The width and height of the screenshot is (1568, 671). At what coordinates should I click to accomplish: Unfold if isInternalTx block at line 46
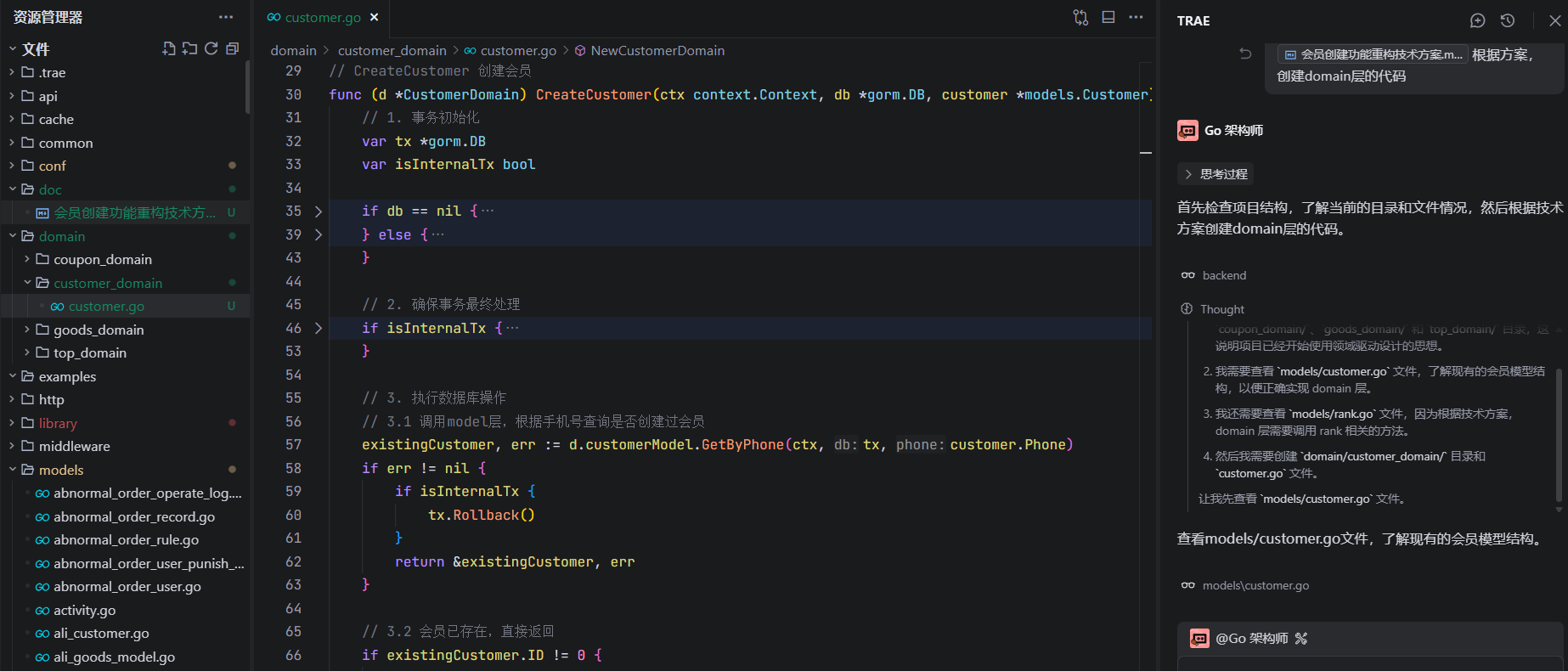point(319,328)
